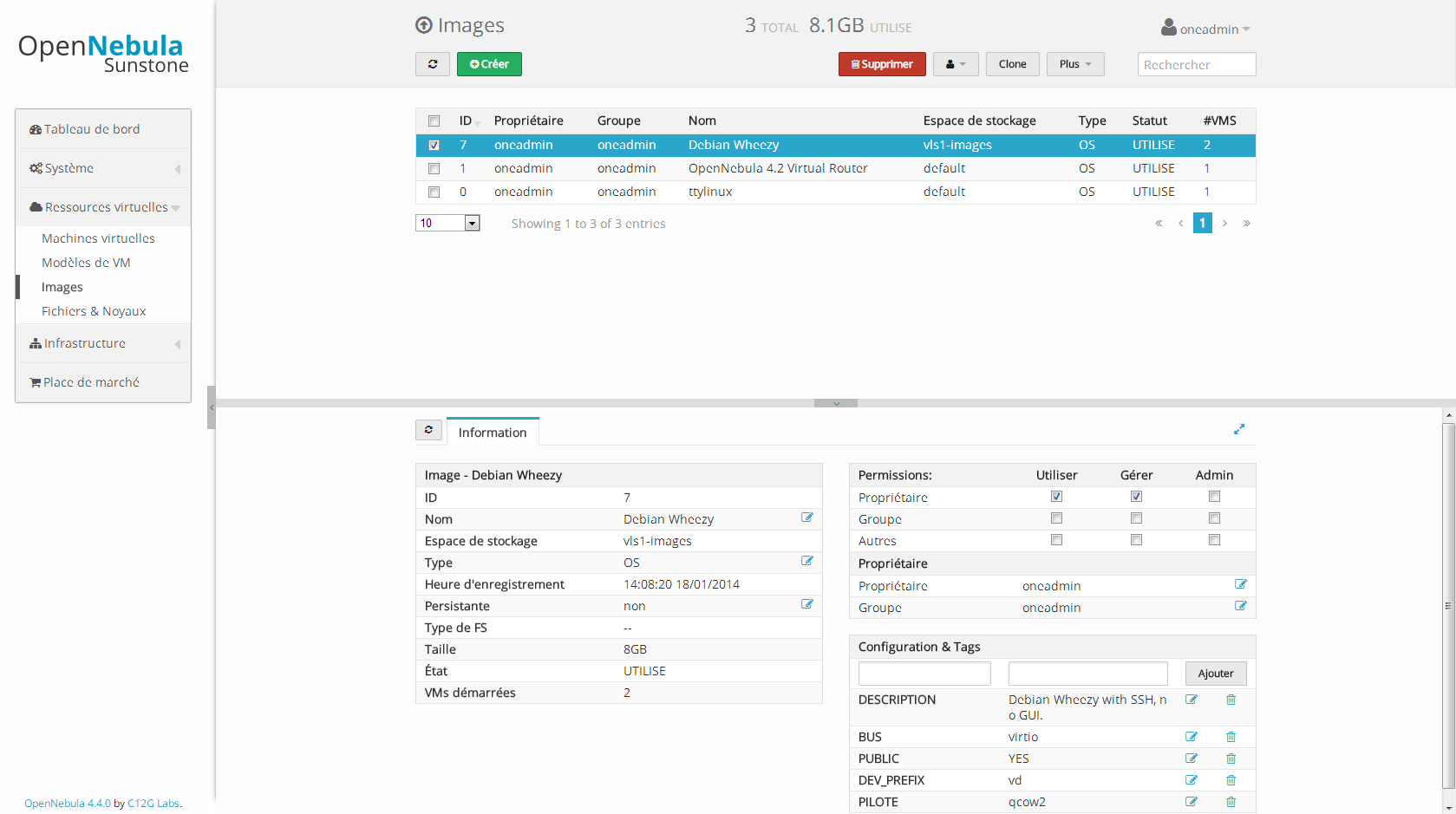Screen dimensions: 1456x814
Task: Expand the Infrastructure menu
Action: pos(103,343)
